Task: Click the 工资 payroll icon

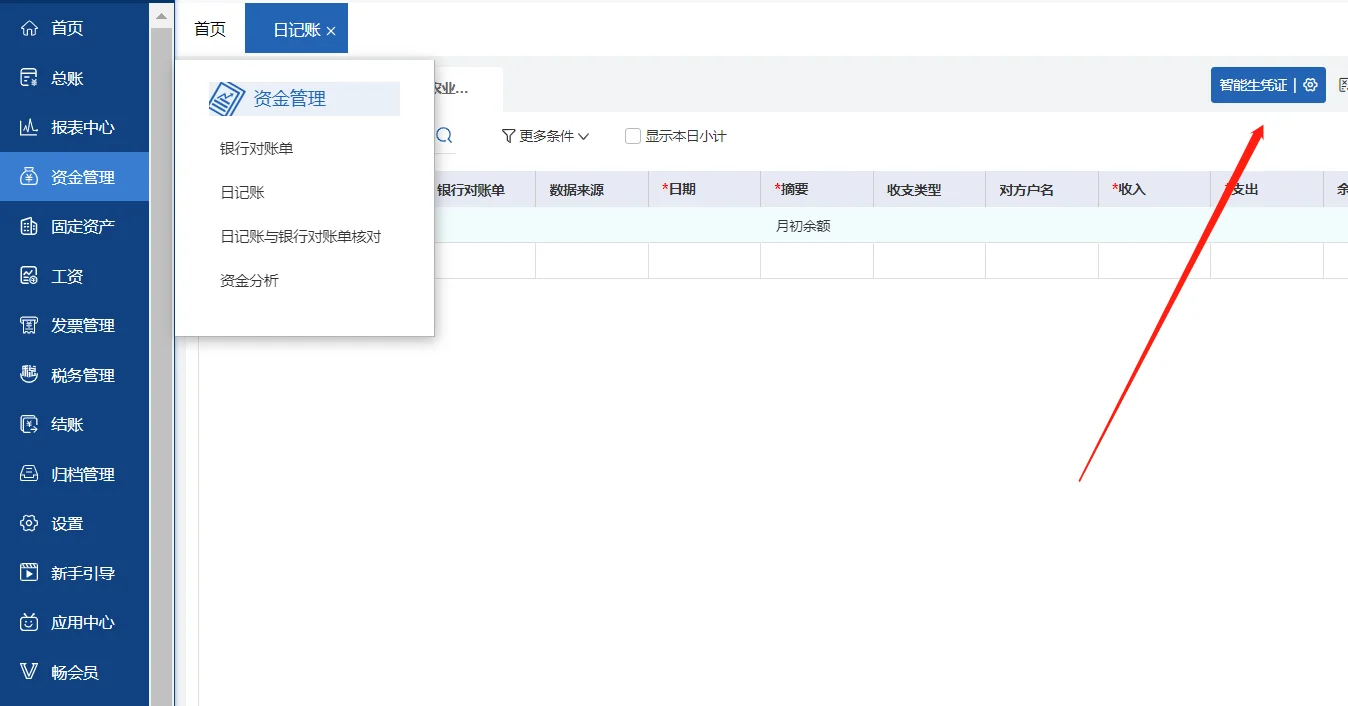Action: point(30,276)
